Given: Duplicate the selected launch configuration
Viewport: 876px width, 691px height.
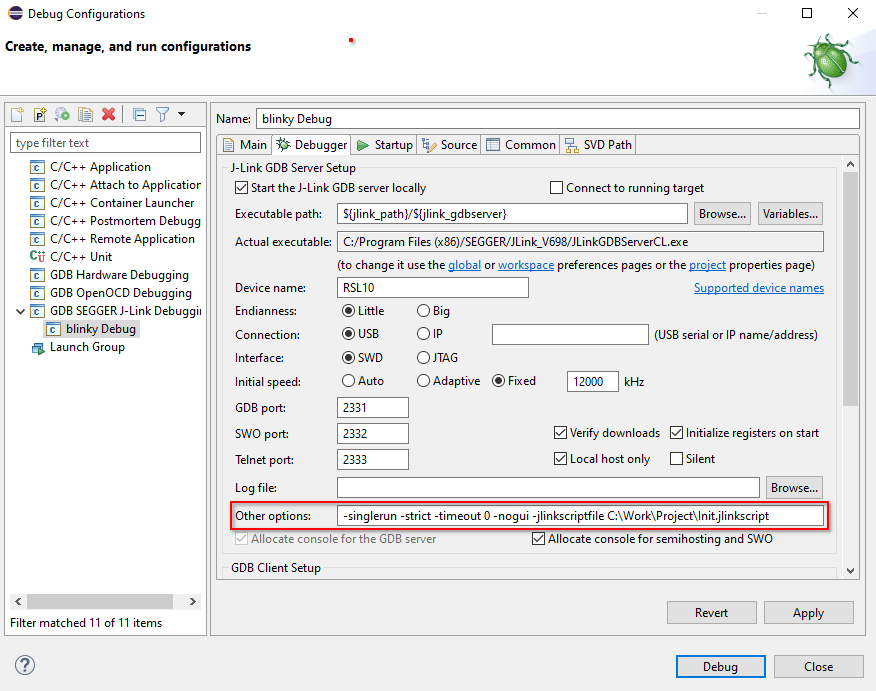Looking at the screenshot, I should click(85, 115).
